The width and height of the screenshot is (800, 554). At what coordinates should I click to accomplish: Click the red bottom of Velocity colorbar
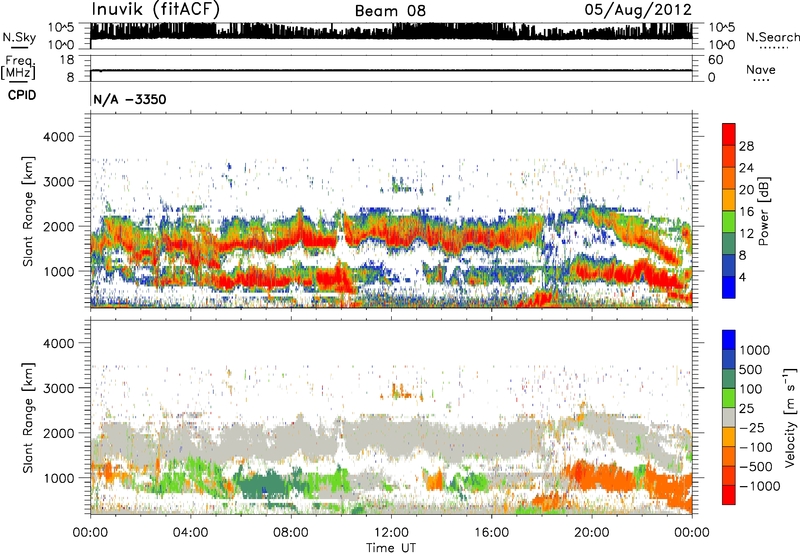729,495
